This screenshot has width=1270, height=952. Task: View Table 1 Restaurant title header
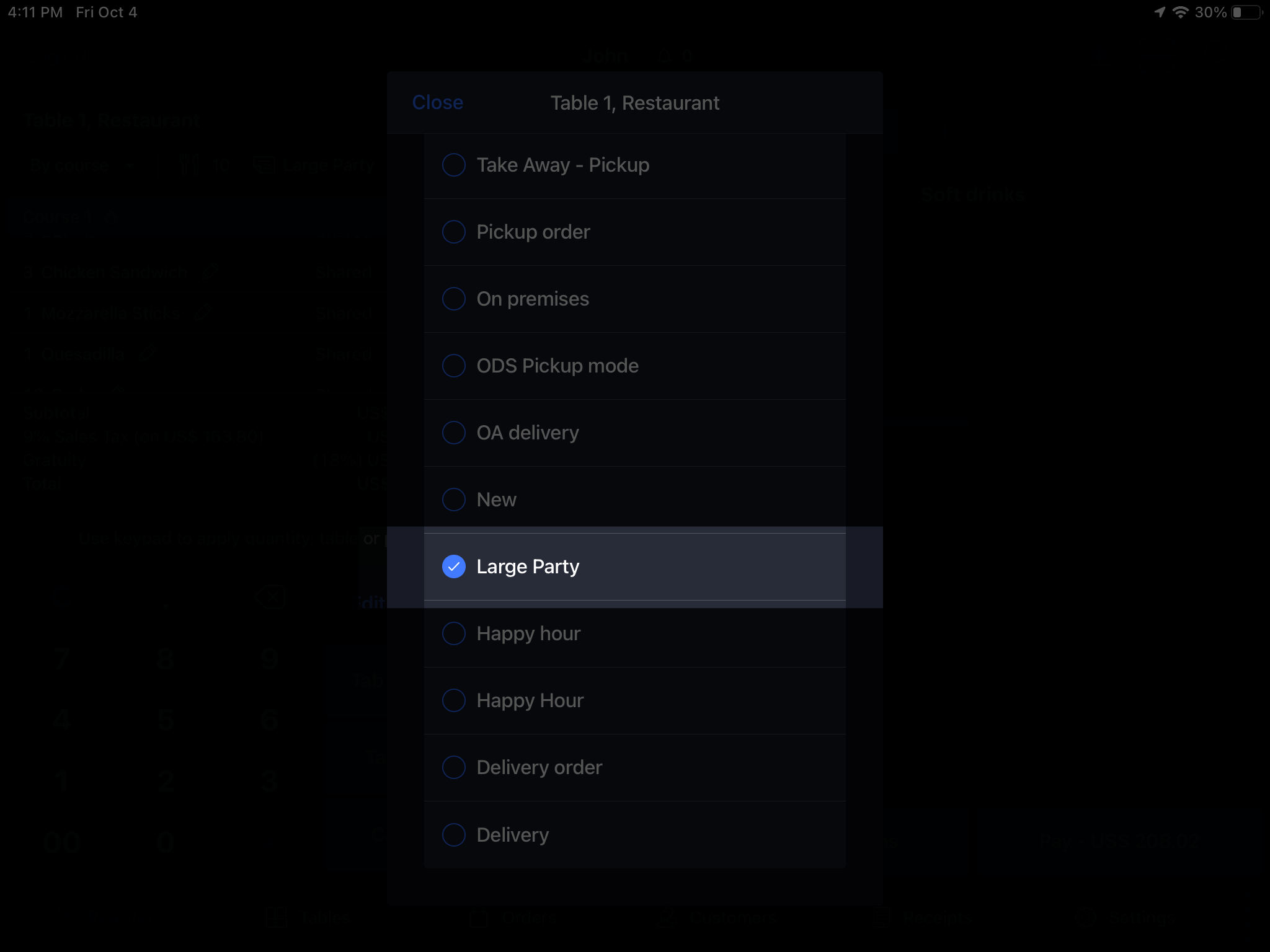point(635,102)
